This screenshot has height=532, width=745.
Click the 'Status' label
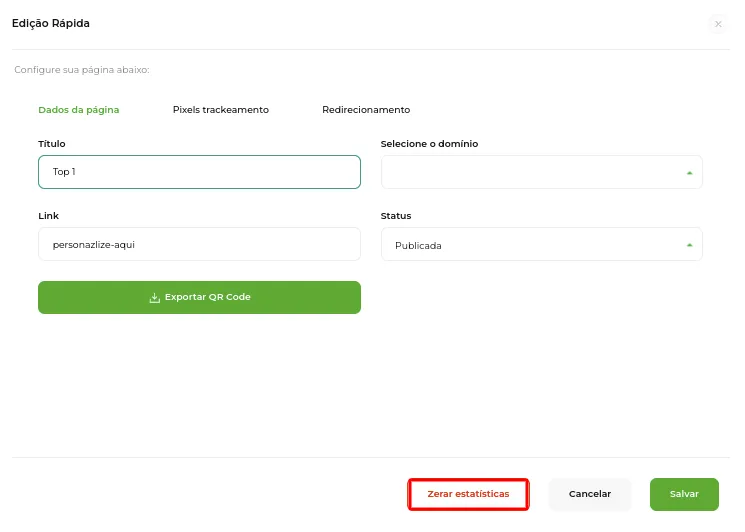396,216
